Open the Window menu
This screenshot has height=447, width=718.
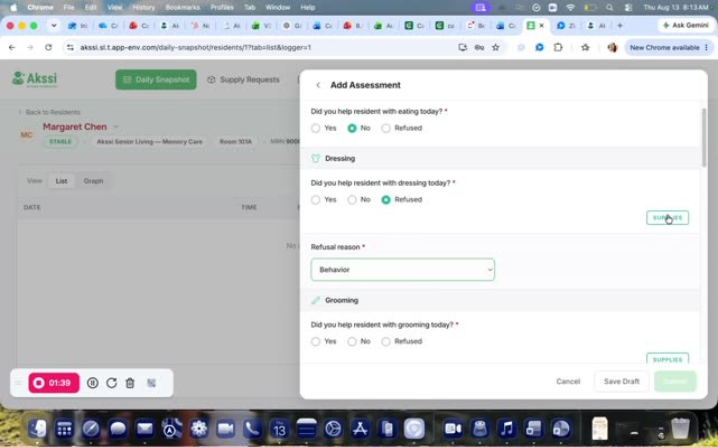coord(277,7)
